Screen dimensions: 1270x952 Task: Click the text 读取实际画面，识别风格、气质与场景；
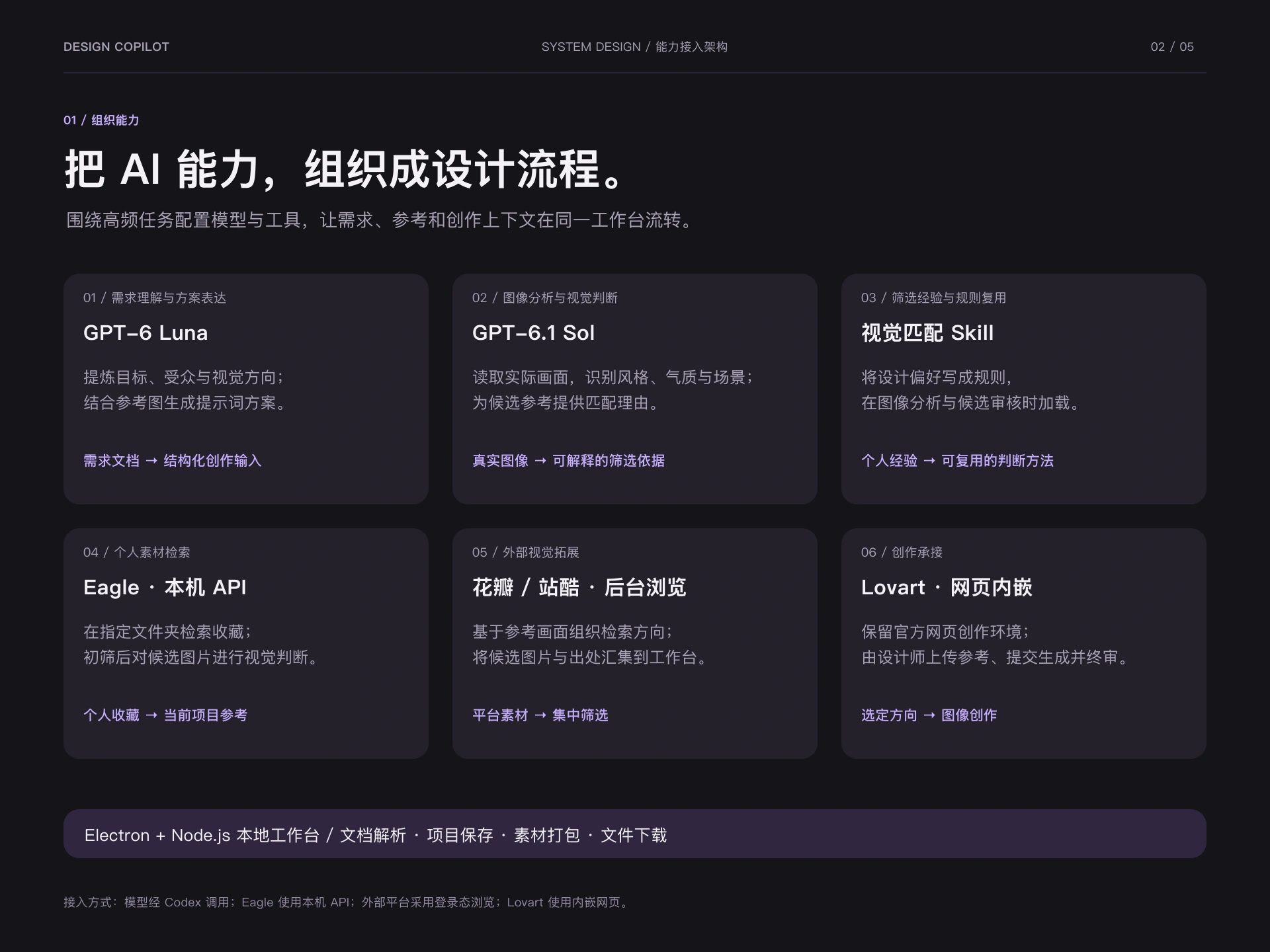614,377
